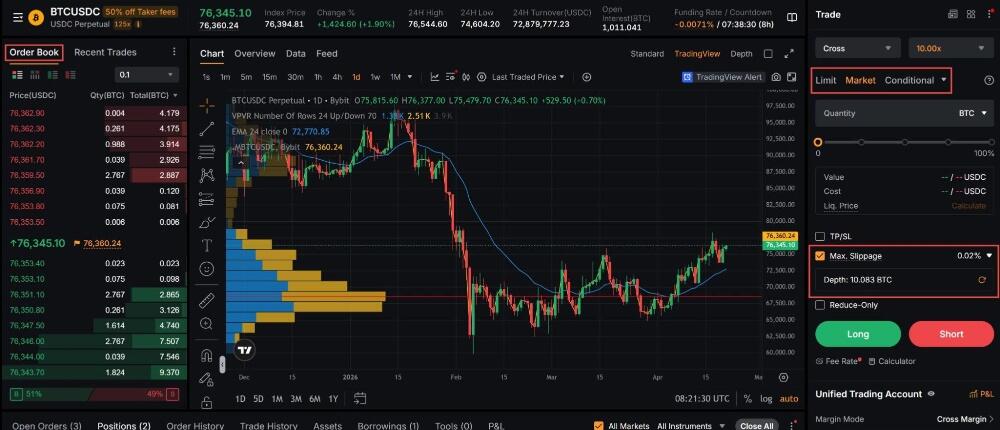Open the go-to-date calendar icon
The height and width of the screenshot is (430, 1000).
360,399
